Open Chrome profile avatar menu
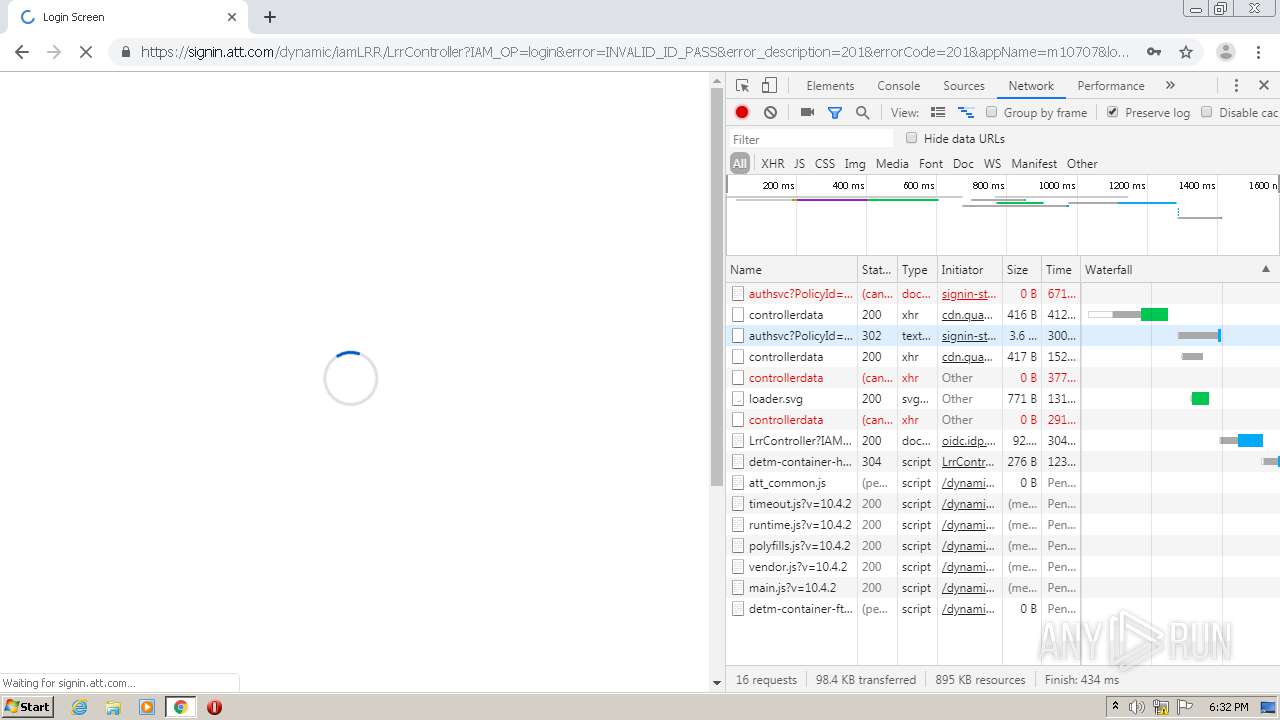1280x720 pixels. [1225, 52]
